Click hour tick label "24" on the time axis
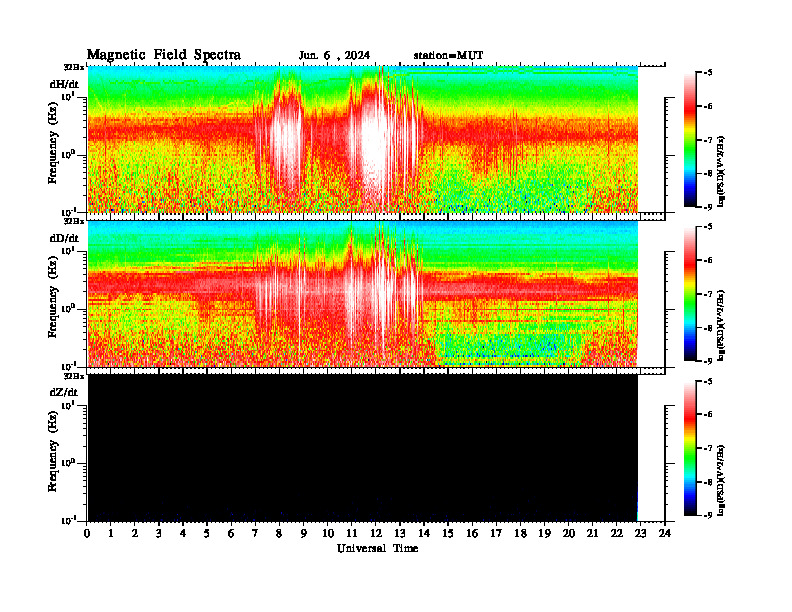This screenshot has height=612, width=792. tap(664, 534)
